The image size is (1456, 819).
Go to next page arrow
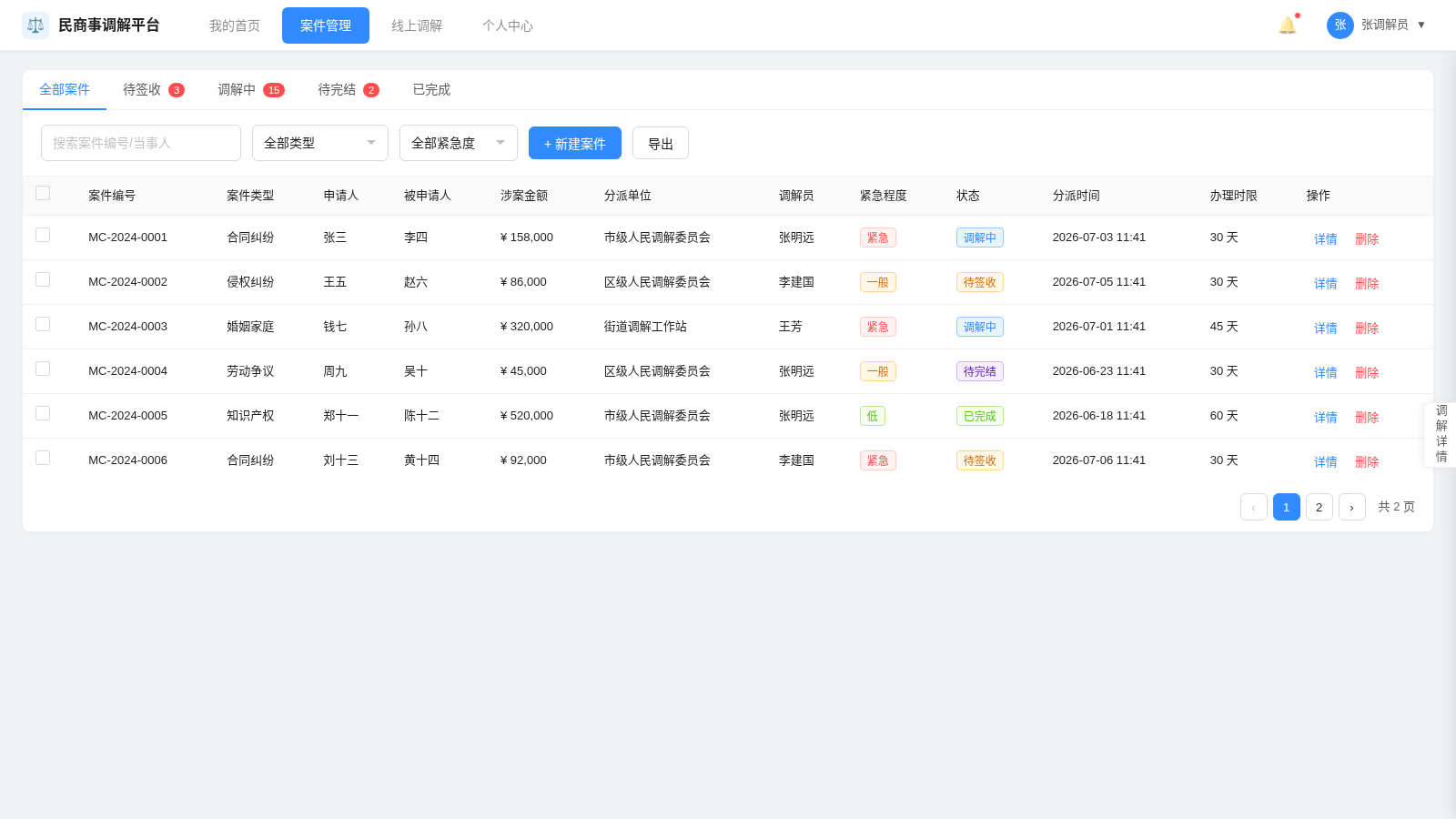[x=1351, y=507]
